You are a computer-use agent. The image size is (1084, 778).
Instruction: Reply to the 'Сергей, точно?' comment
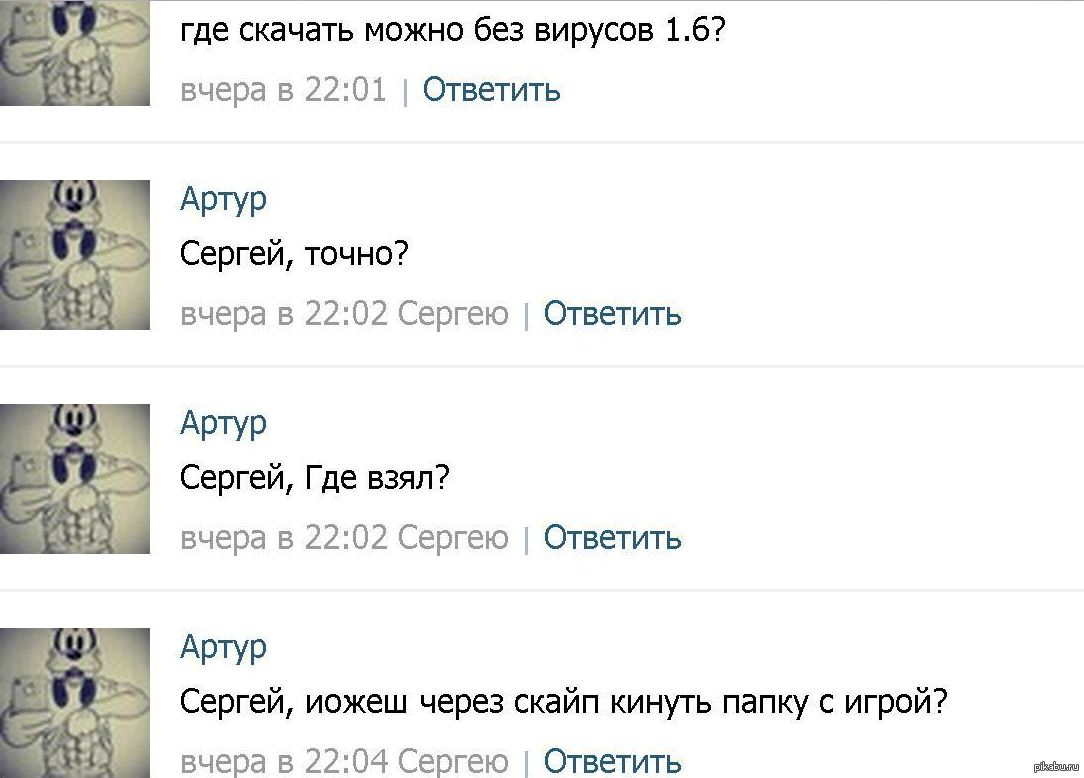pyautogui.click(x=612, y=314)
